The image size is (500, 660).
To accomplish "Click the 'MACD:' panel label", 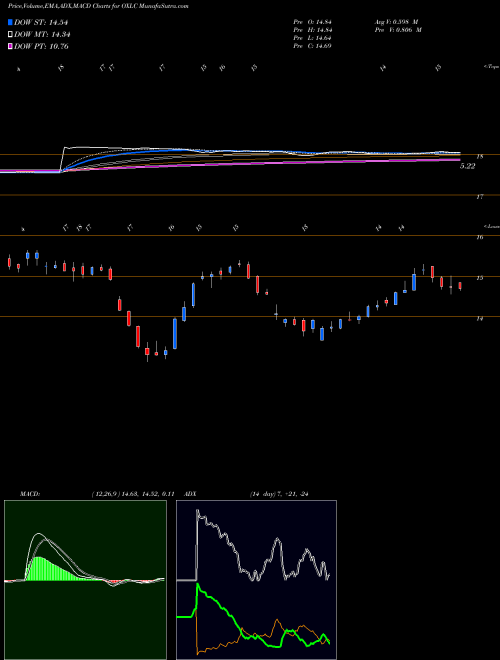I will pyautogui.click(x=29, y=494).
